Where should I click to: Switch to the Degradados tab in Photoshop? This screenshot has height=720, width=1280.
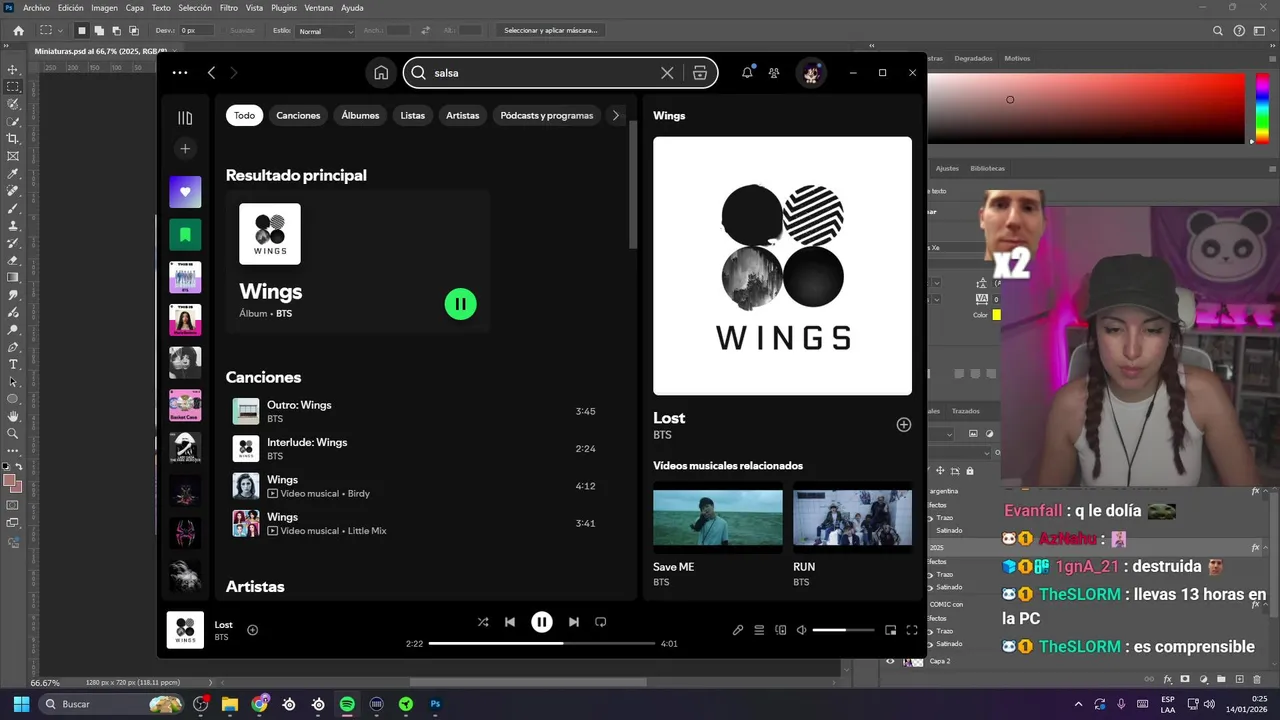pyautogui.click(x=973, y=58)
